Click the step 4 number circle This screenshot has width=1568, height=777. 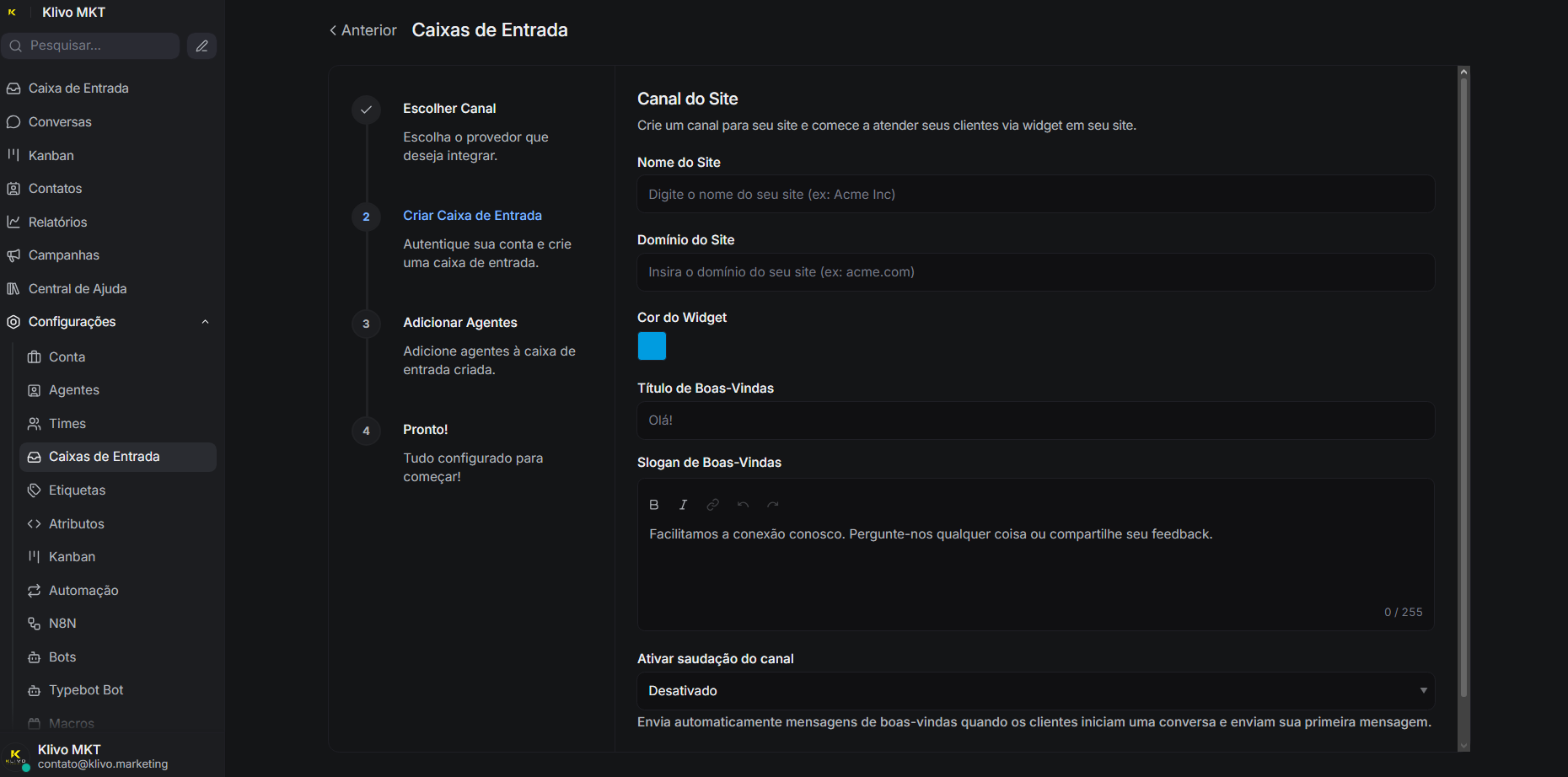click(366, 431)
